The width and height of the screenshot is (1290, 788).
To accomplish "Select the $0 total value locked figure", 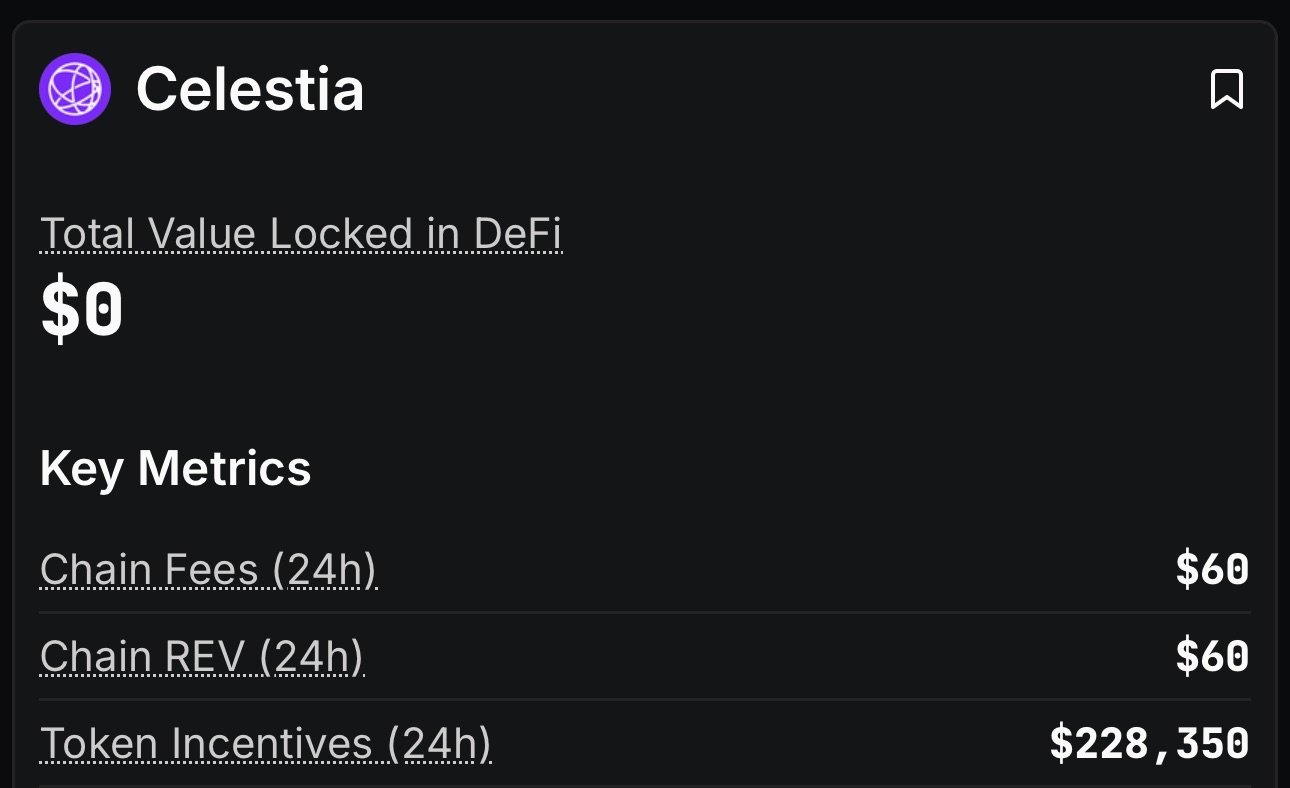I will (x=82, y=311).
